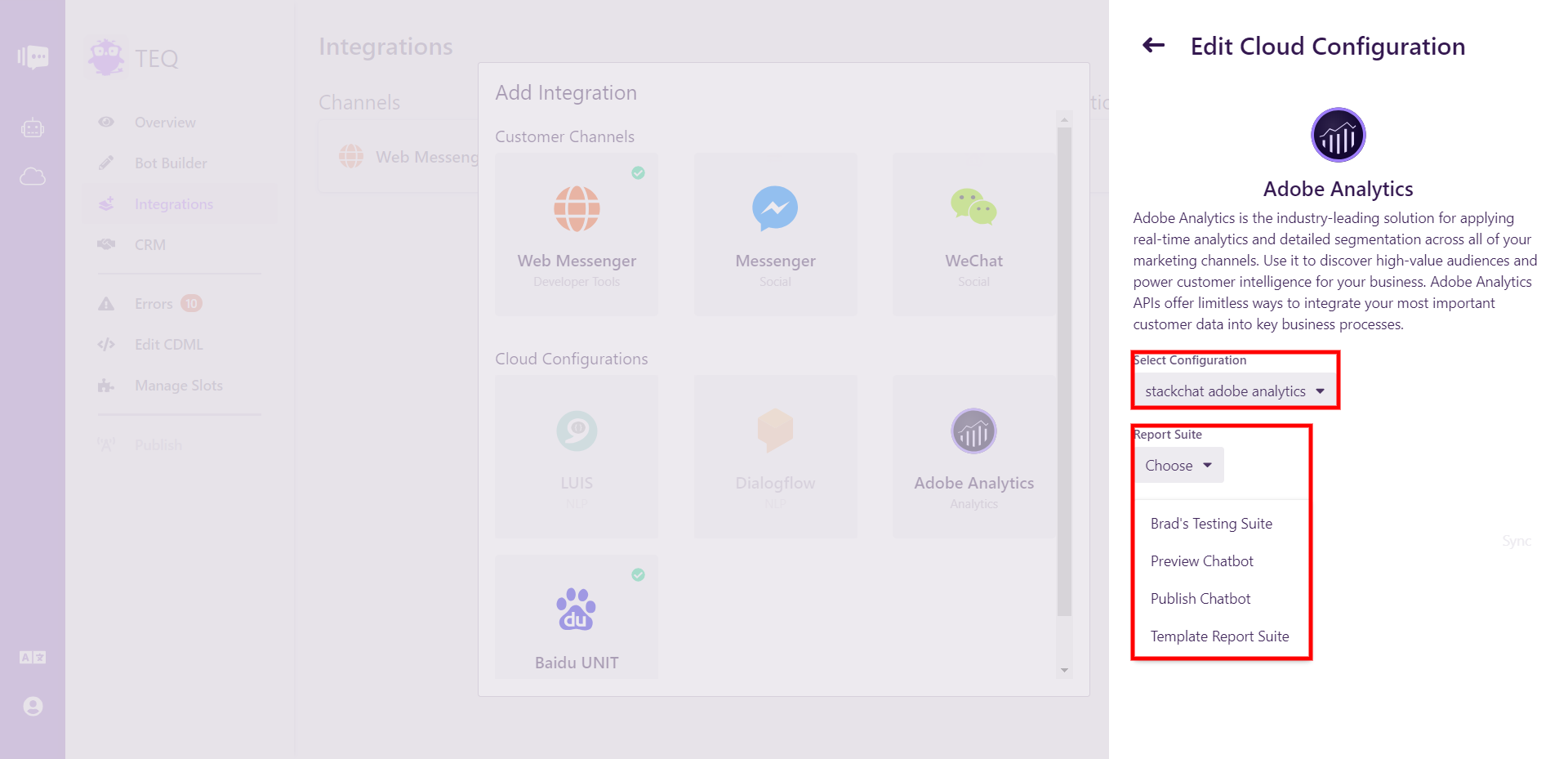The height and width of the screenshot is (759, 1568).
Task: Click scroll up arrow in Add Integration list
Action: click(1064, 119)
